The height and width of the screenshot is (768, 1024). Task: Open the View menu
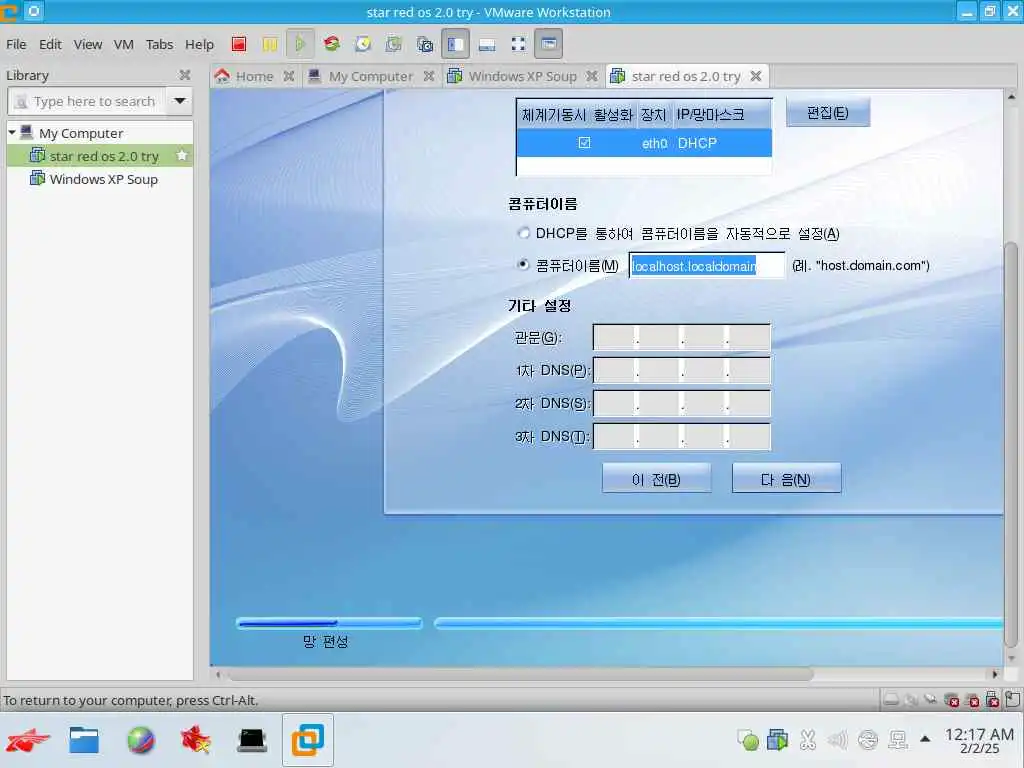tap(88, 44)
